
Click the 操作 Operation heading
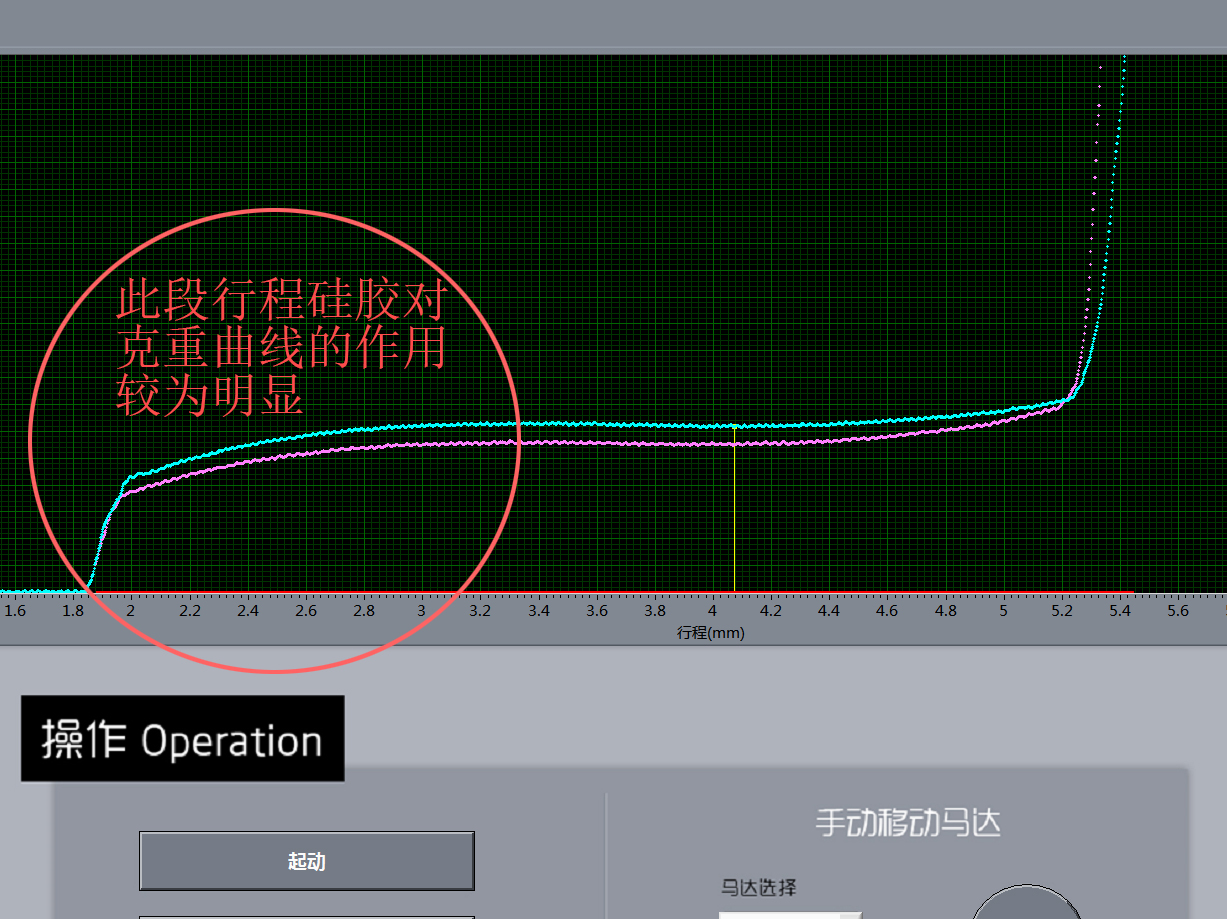coord(182,739)
